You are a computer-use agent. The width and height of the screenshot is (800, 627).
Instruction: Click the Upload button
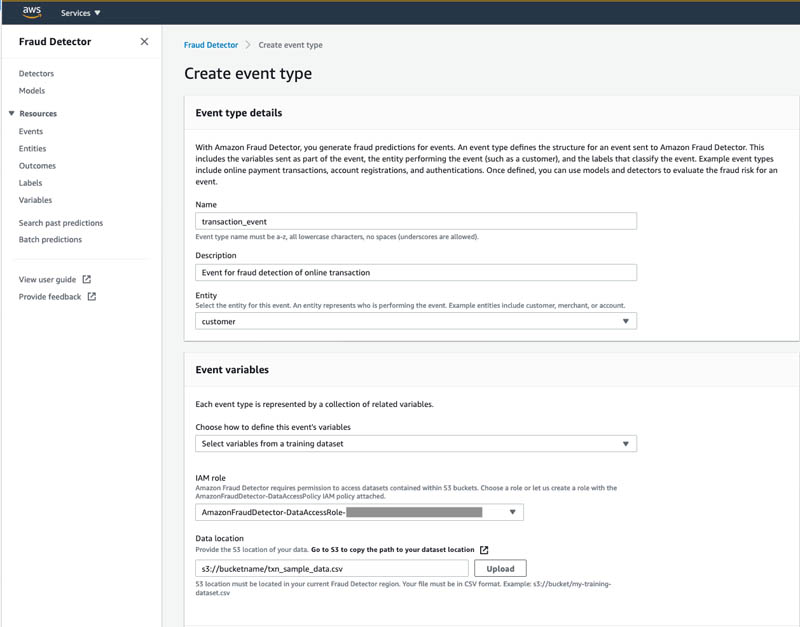(x=500, y=568)
